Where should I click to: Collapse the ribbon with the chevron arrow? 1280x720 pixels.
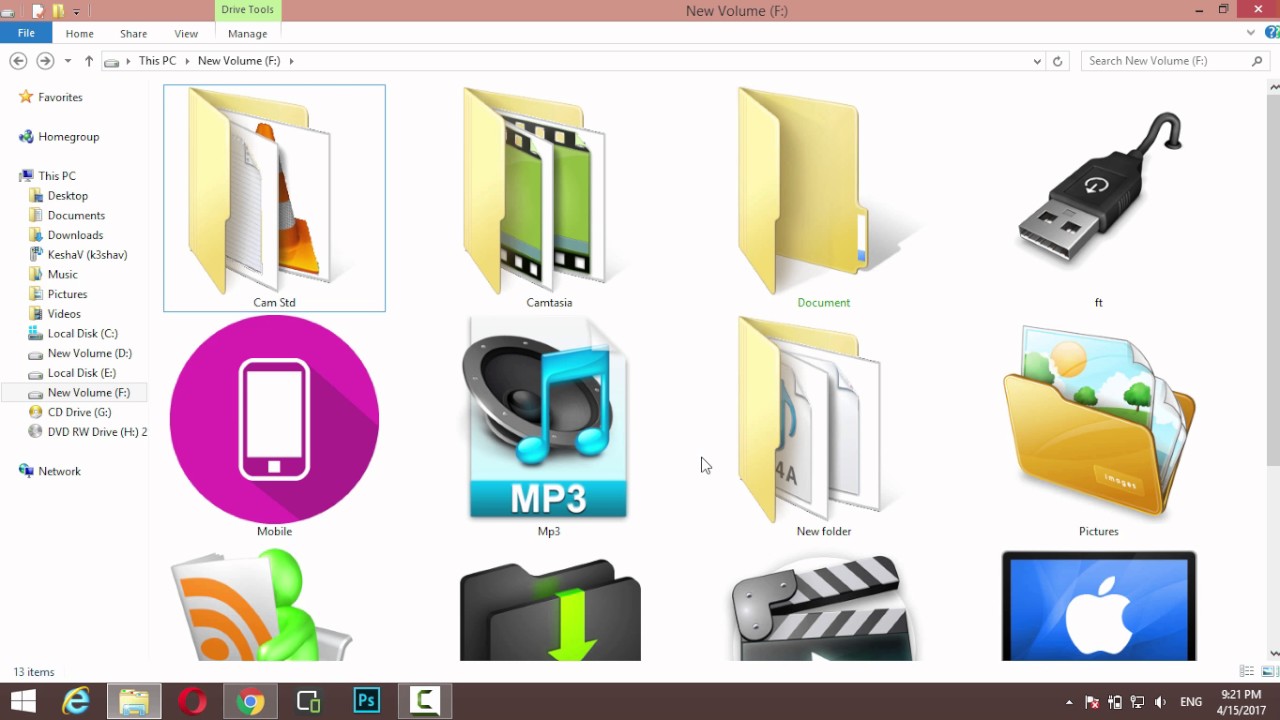[x=1250, y=31]
